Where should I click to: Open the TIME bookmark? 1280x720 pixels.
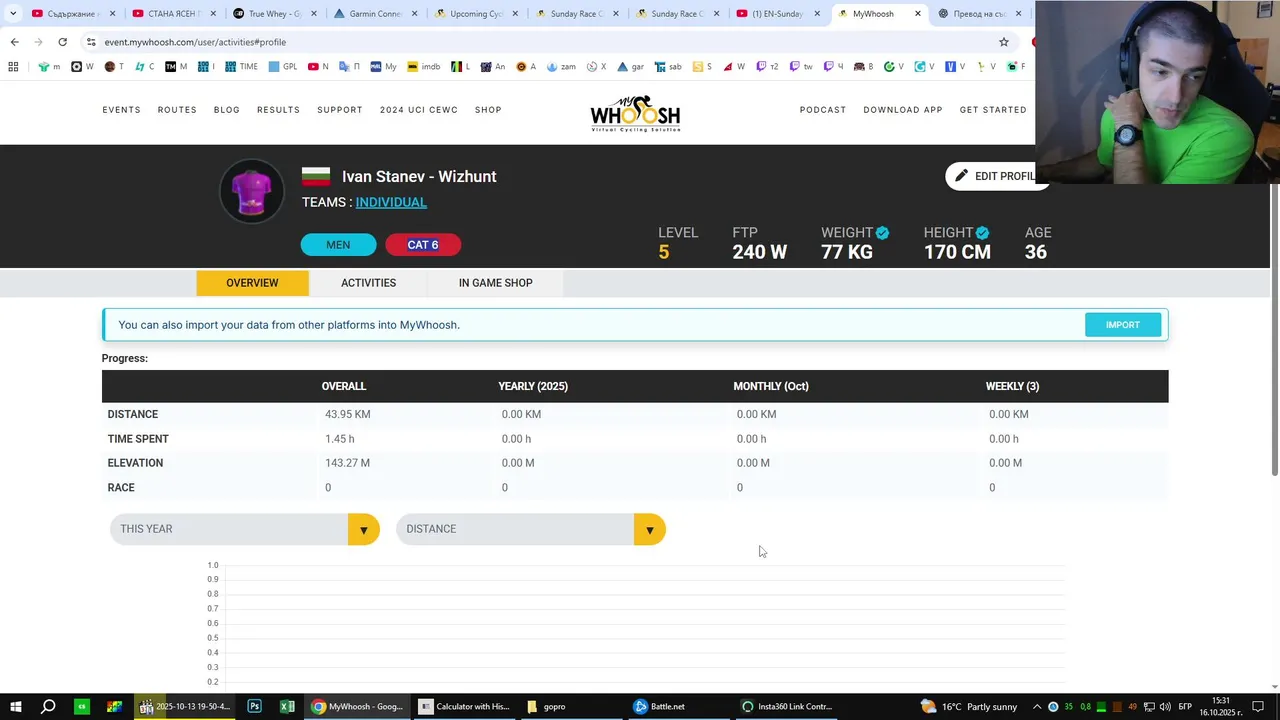coord(241,67)
